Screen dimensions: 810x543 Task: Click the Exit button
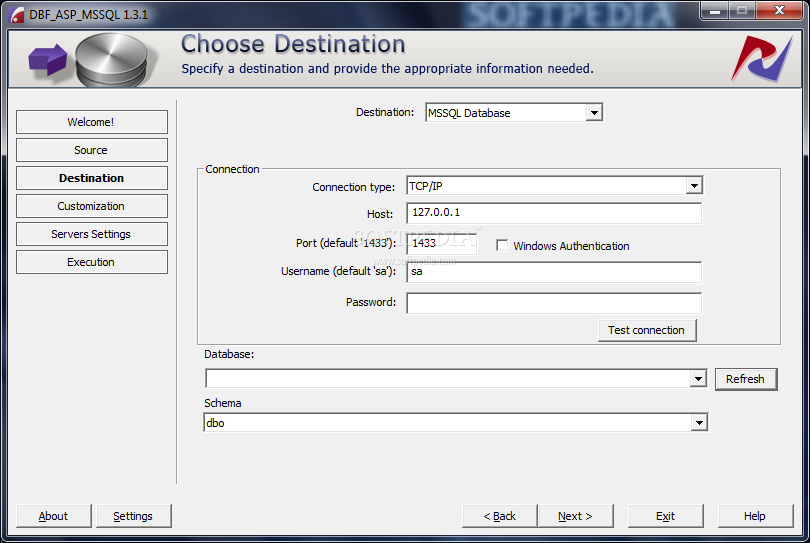665,516
